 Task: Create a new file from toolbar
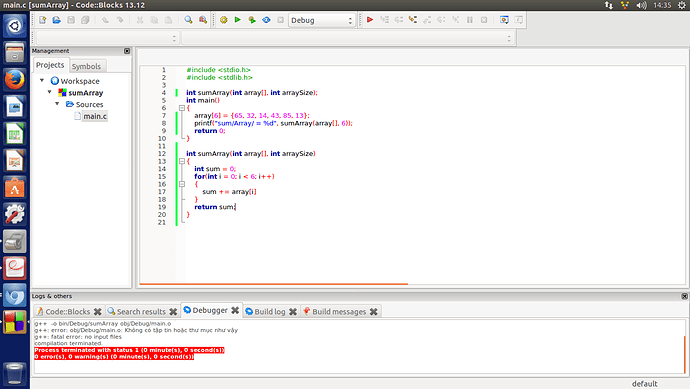click(x=43, y=20)
